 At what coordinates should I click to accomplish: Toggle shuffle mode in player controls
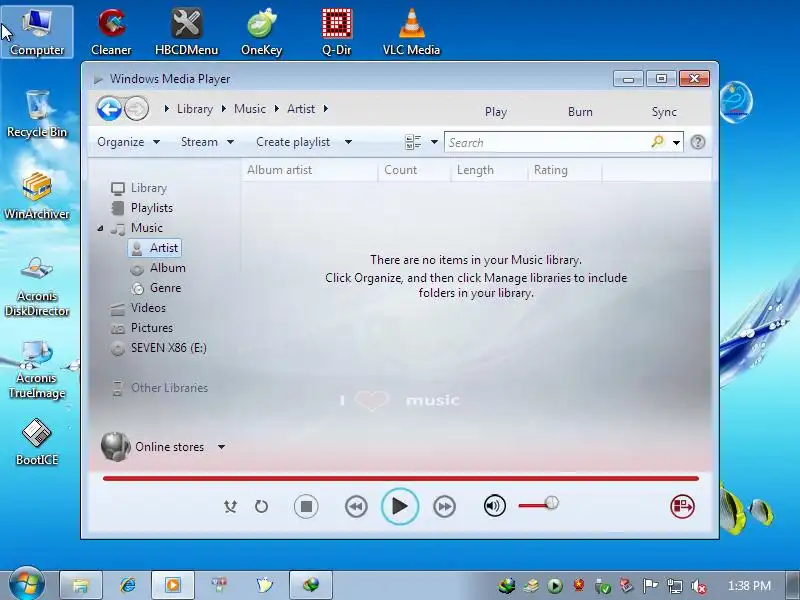pos(230,506)
